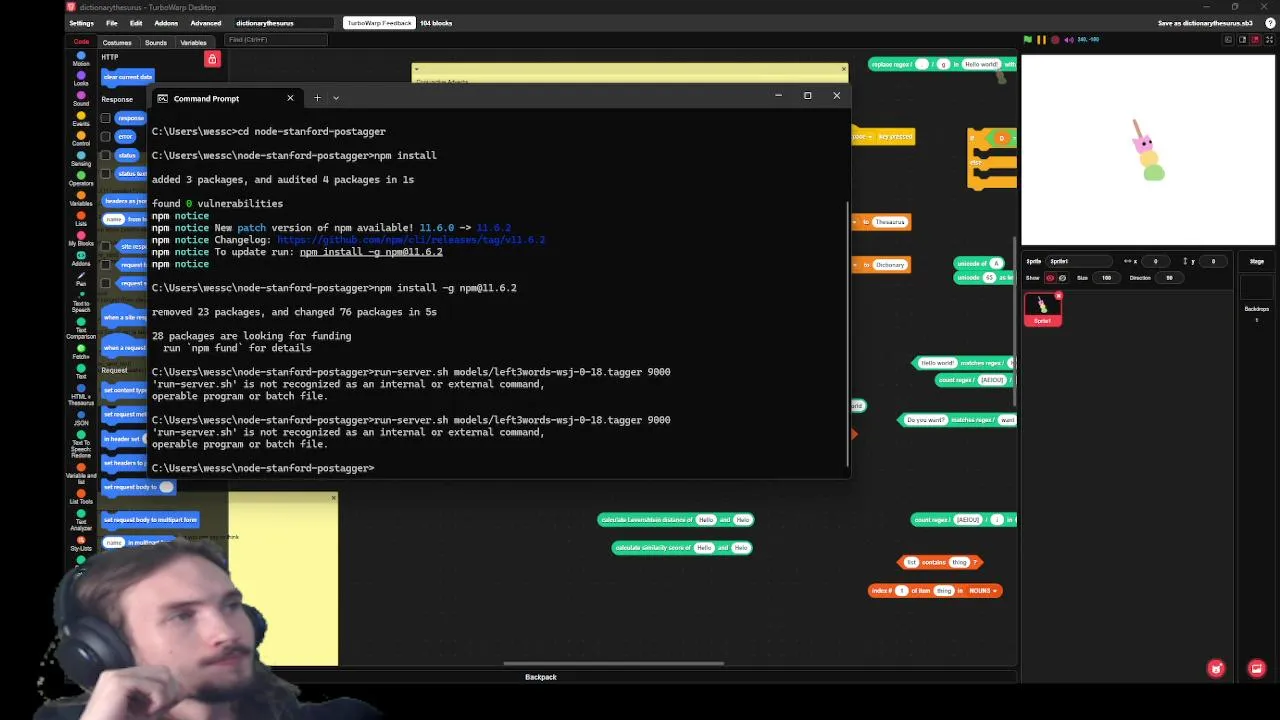Mute project with the speaker icon
Viewport: 1280px width, 720px height.
1069,40
